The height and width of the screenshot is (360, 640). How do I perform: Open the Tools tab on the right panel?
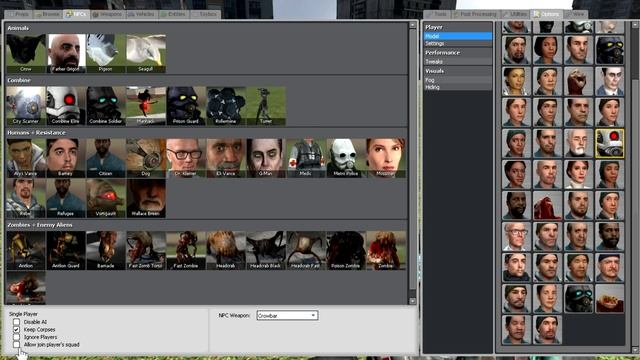[437, 14]
